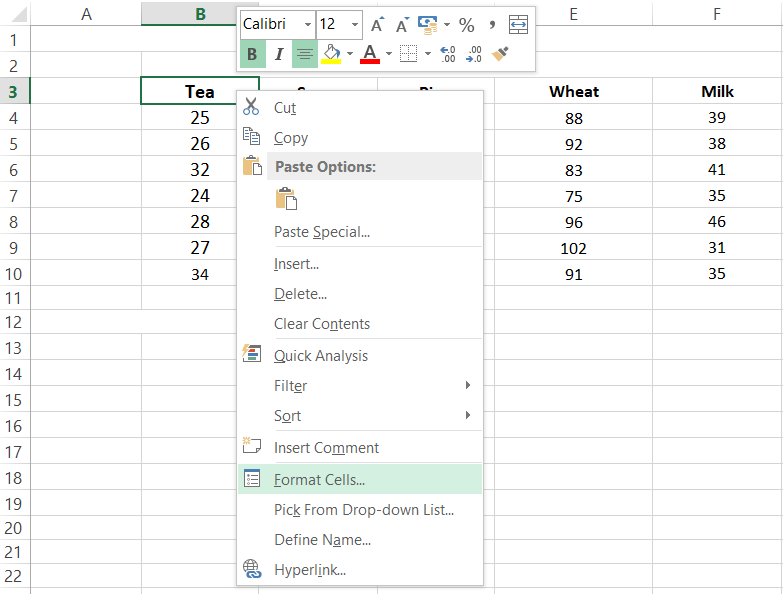Expand the Borders dropdown arrow
This screenshot has height=594, width=783.
point(428,54)
